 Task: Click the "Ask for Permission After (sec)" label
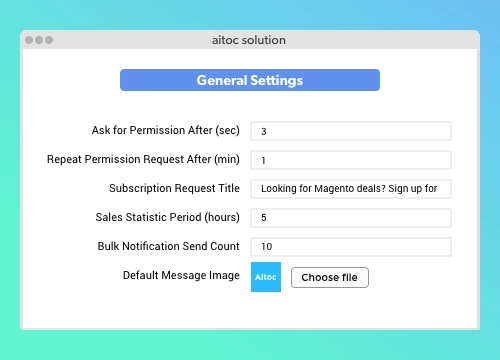tap(166, 130)
